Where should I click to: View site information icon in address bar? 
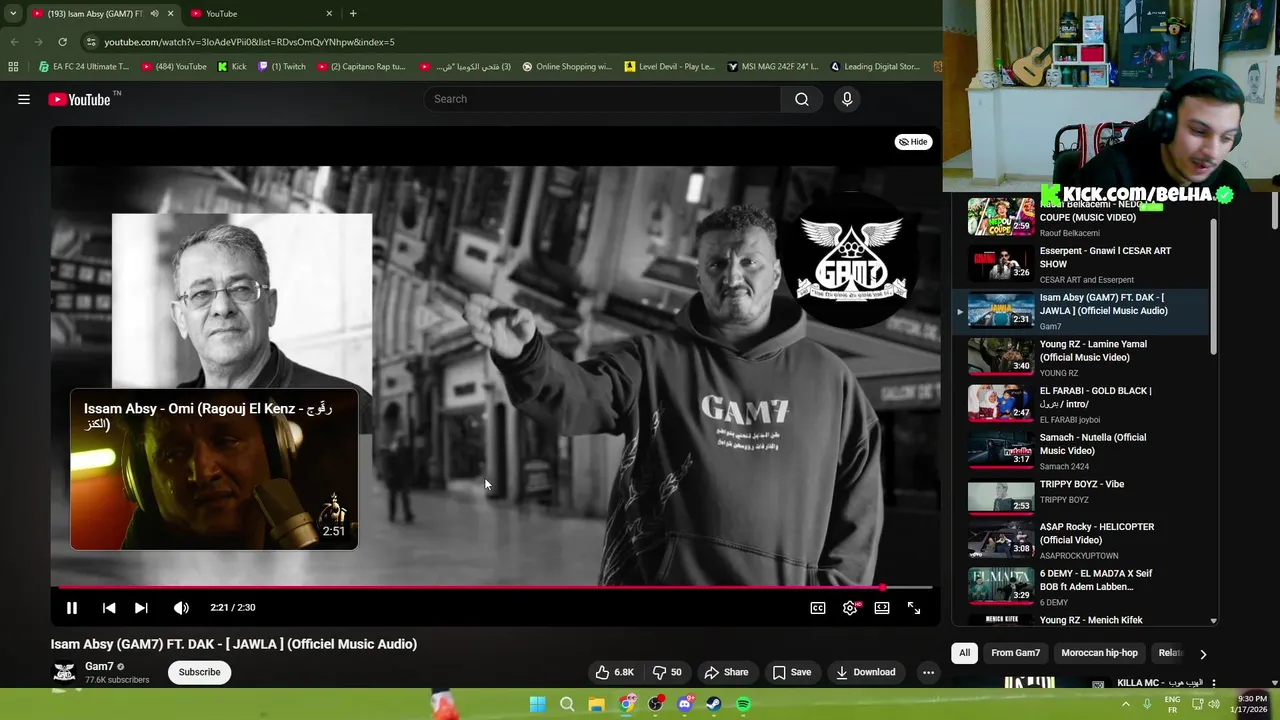(91, 42)
